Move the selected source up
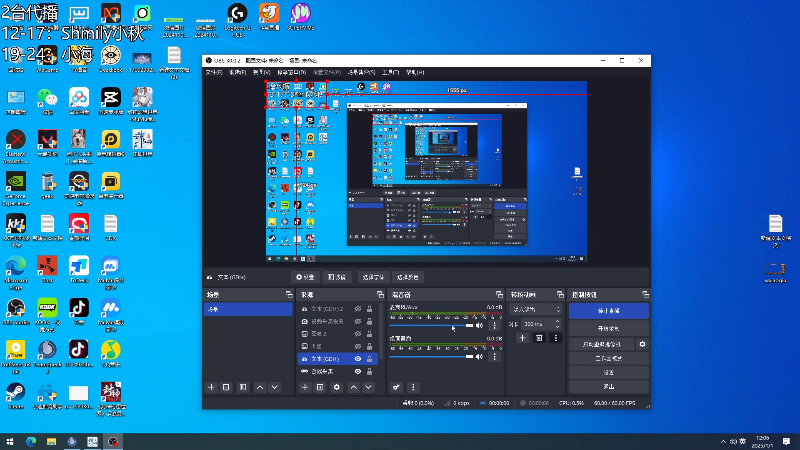The width and height of the screenshot is (800, 450). [x=354, y=387]
